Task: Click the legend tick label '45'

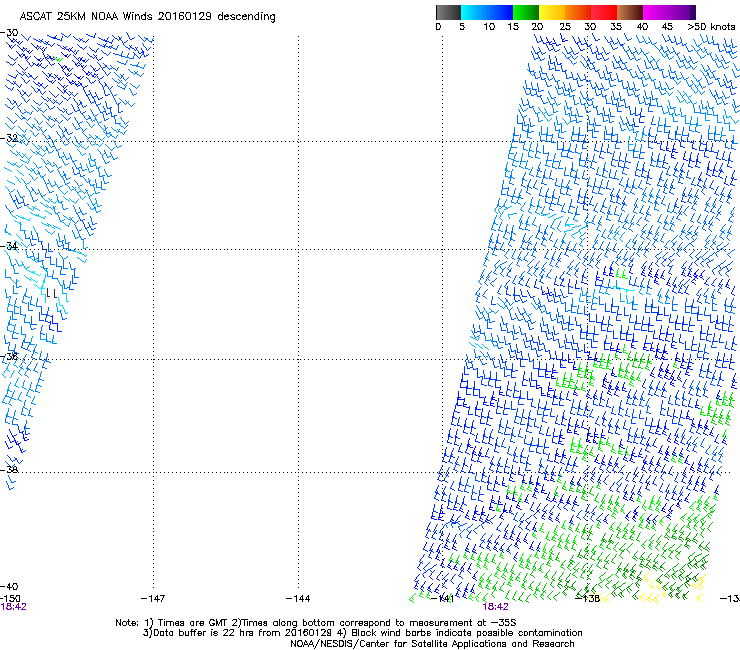Action: coord(667,27)
